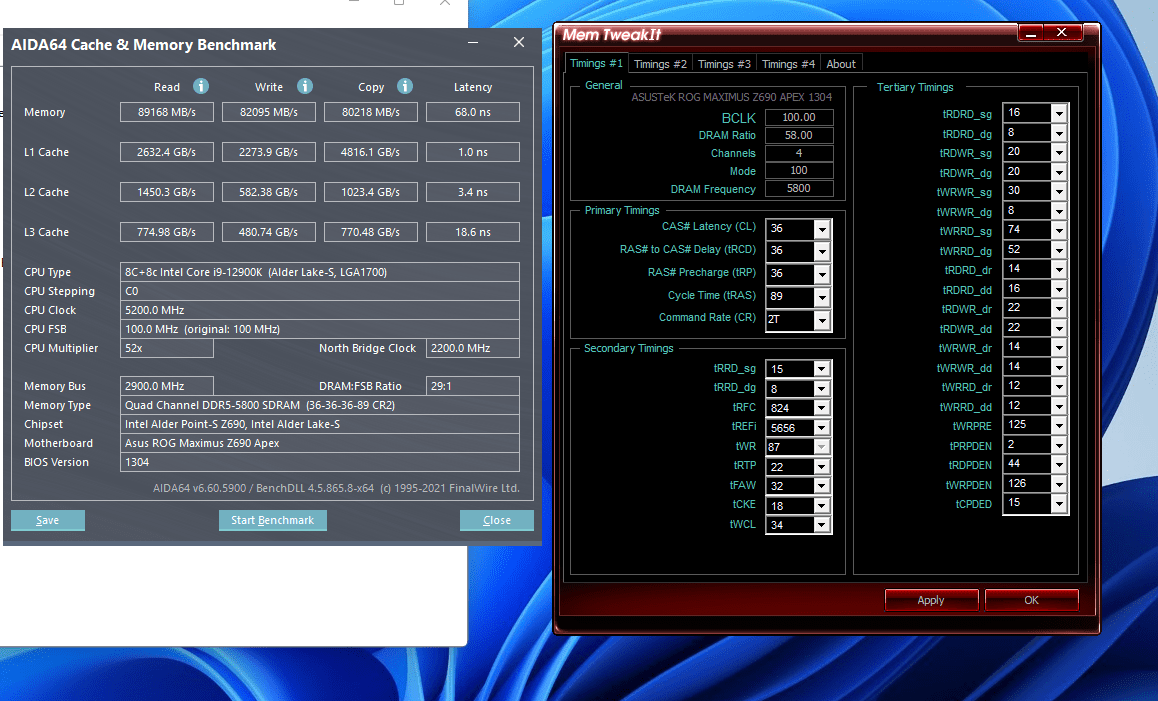Click OK in Mem TweakIt
1158x701 pixels.
tap(1032, 600)
